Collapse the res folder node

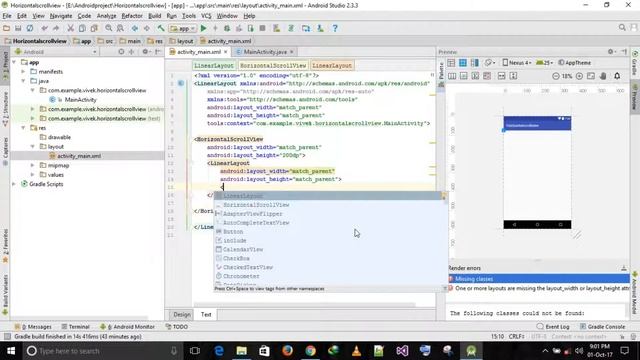click(23, 128)
